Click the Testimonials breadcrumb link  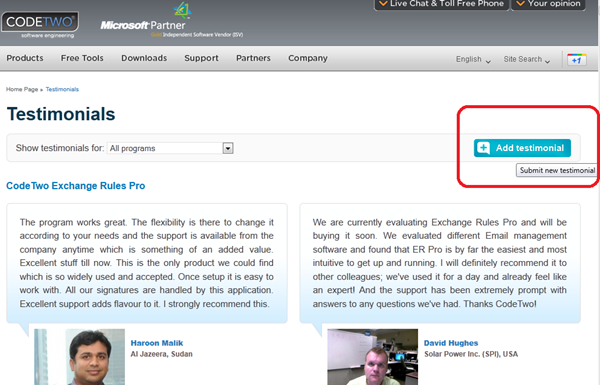62,89
